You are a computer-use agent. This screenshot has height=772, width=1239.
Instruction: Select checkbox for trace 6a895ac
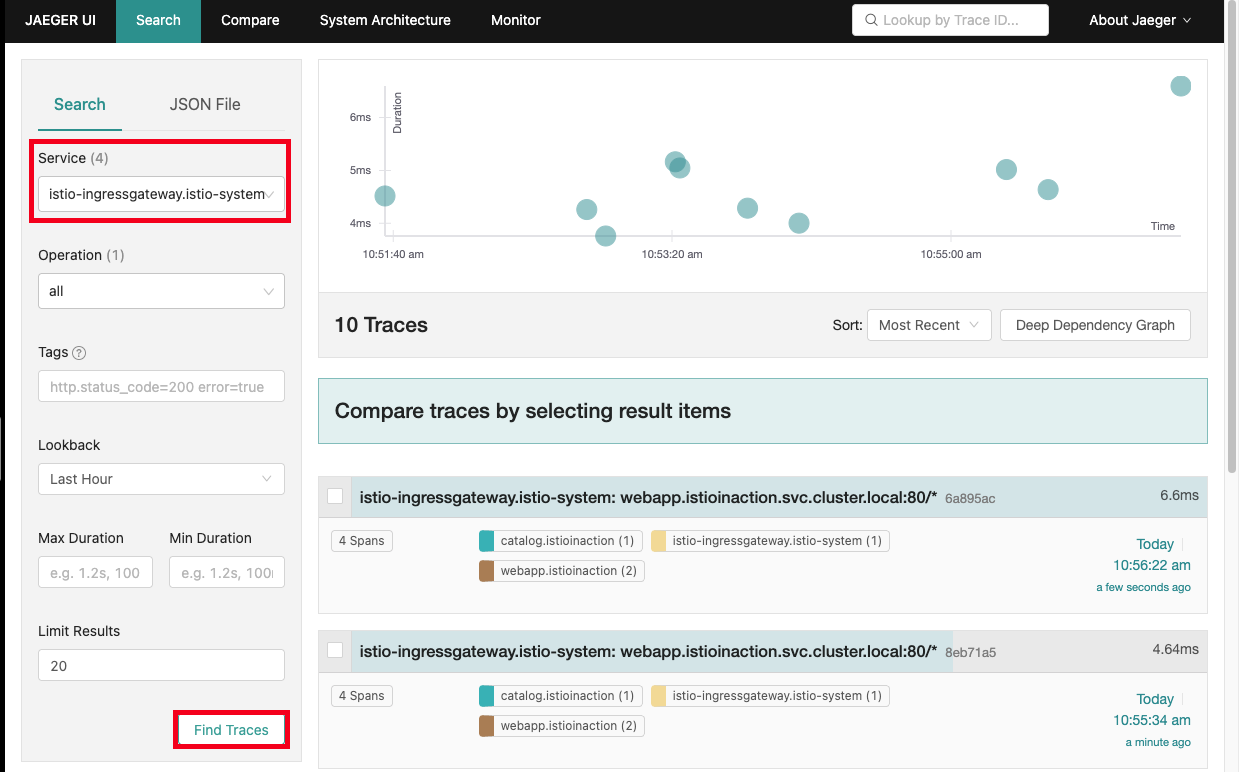click(x=335, y=496)
